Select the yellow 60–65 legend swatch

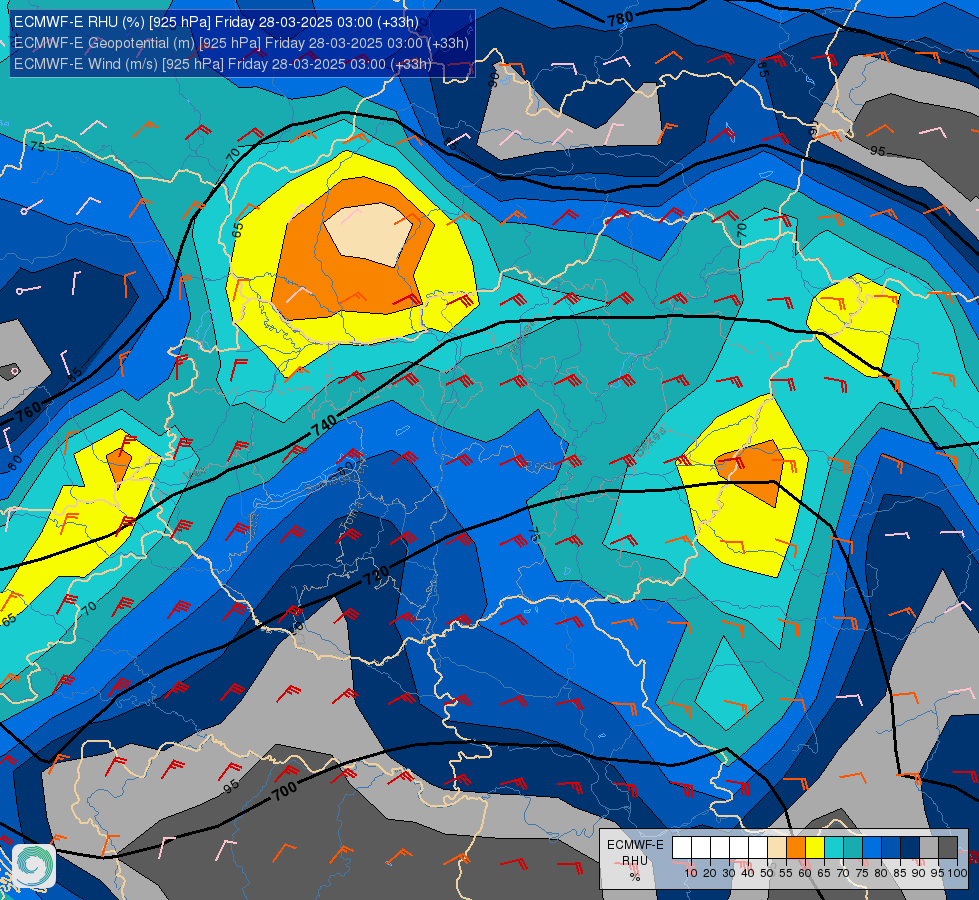click(x=815, y=848)
